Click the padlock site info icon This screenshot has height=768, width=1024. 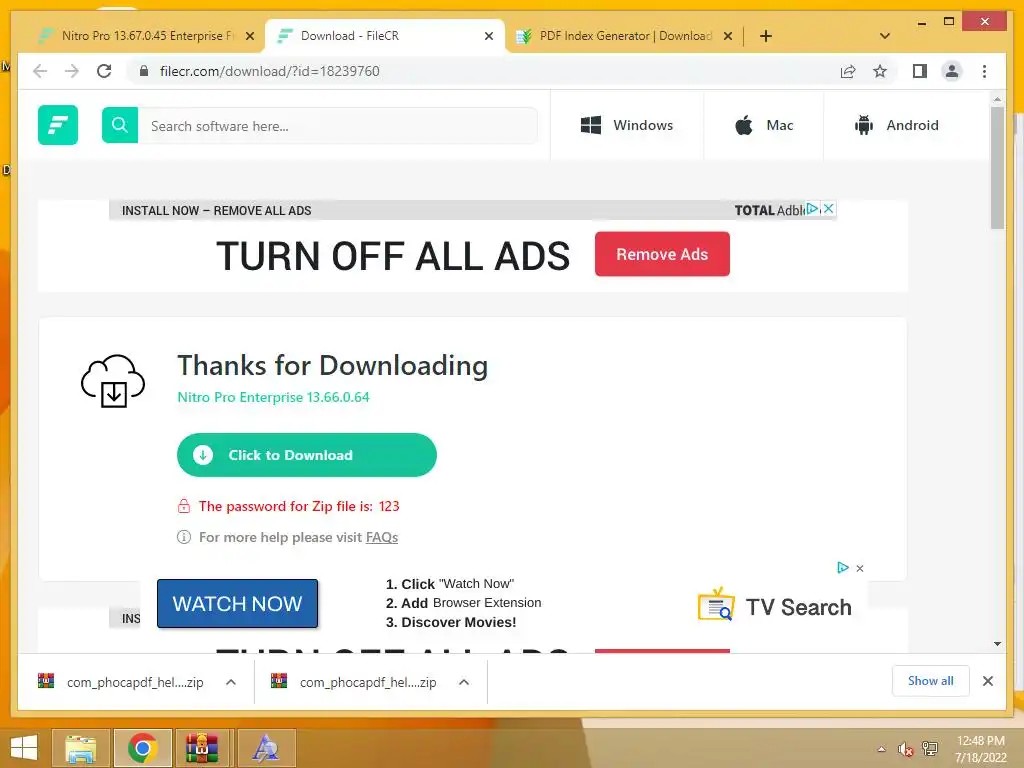(x=144, y=71)
